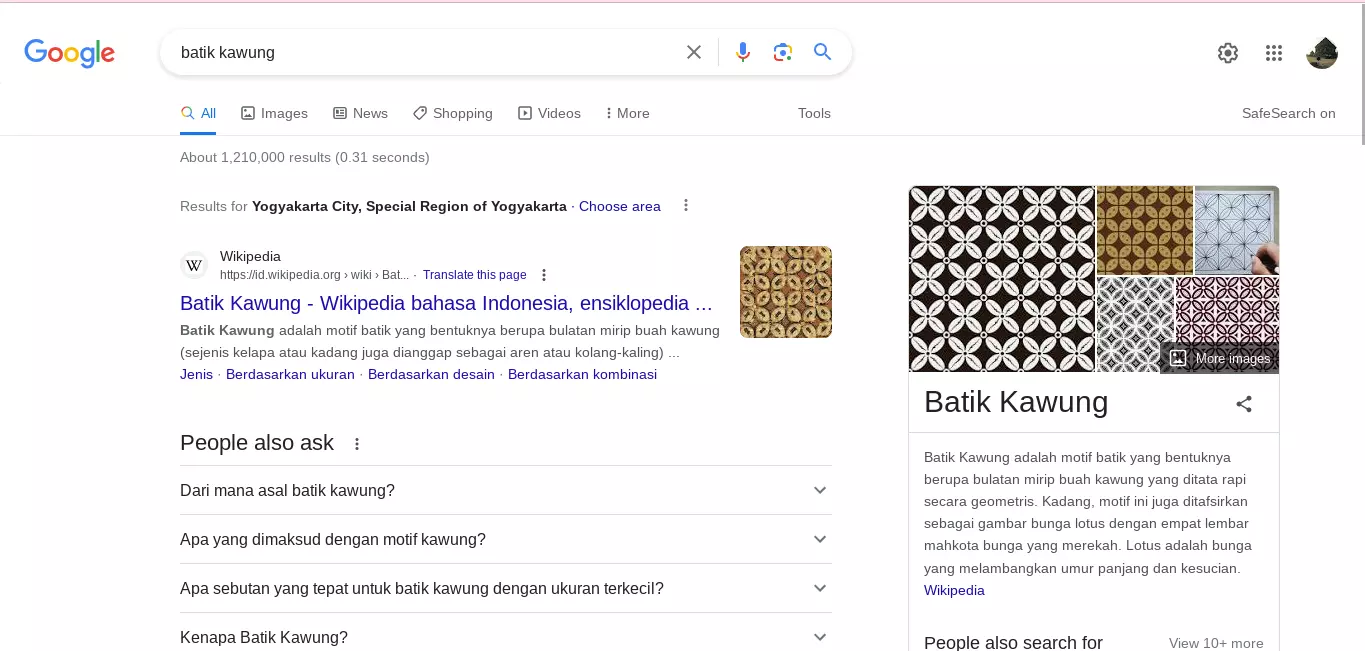
Task: Open the hand-drawn kawung sketch image
Action: tap(1237, 229)
